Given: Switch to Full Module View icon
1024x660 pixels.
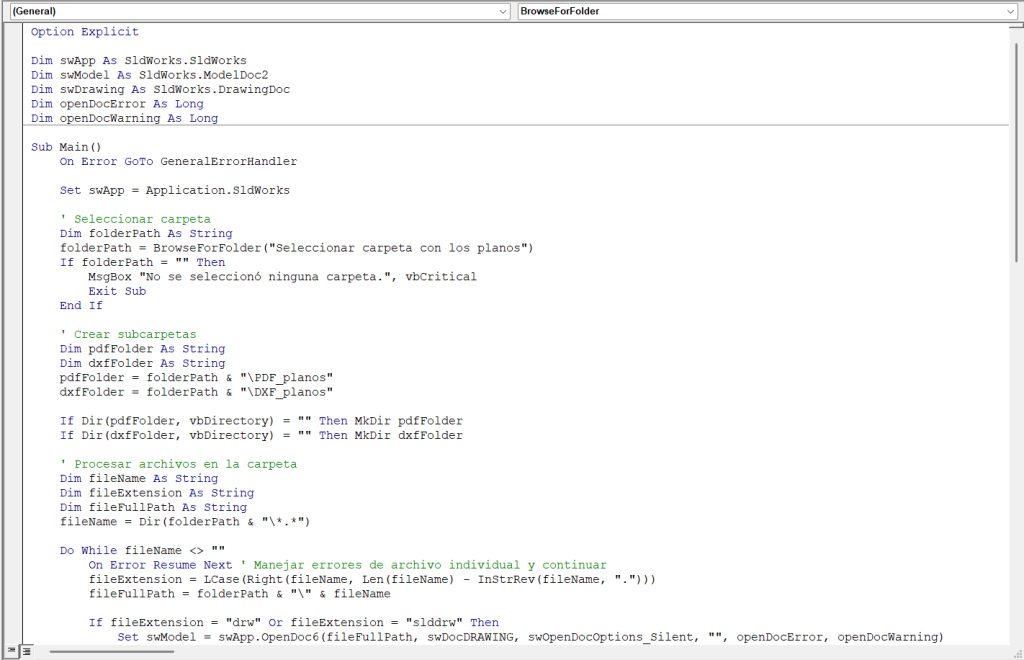Looking at the screenshot, I should pos(27,651).
